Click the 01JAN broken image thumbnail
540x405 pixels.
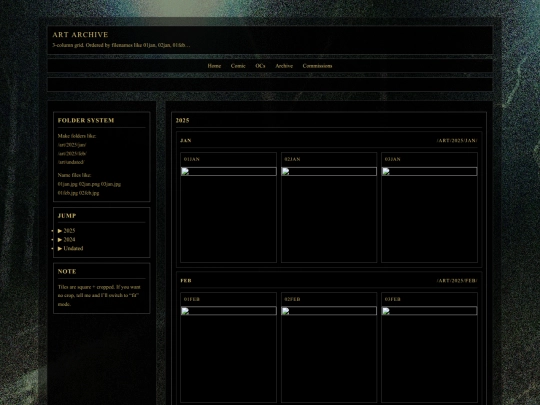228,172
